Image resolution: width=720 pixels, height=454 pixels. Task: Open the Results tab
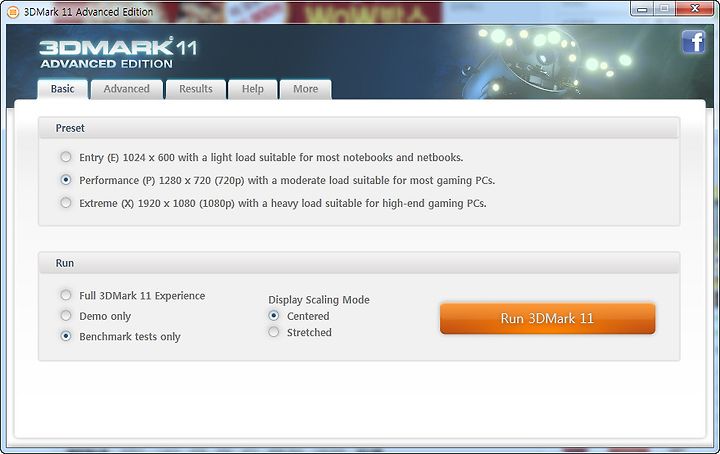click(x=196, y=89)
